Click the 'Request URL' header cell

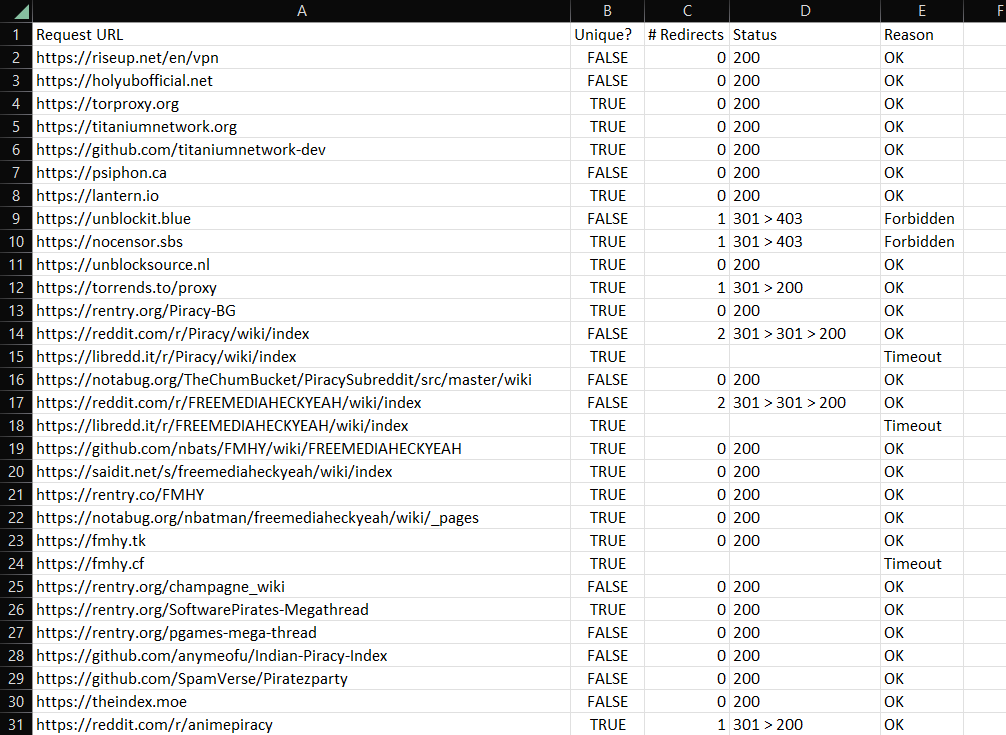click(x=302, y=35)
